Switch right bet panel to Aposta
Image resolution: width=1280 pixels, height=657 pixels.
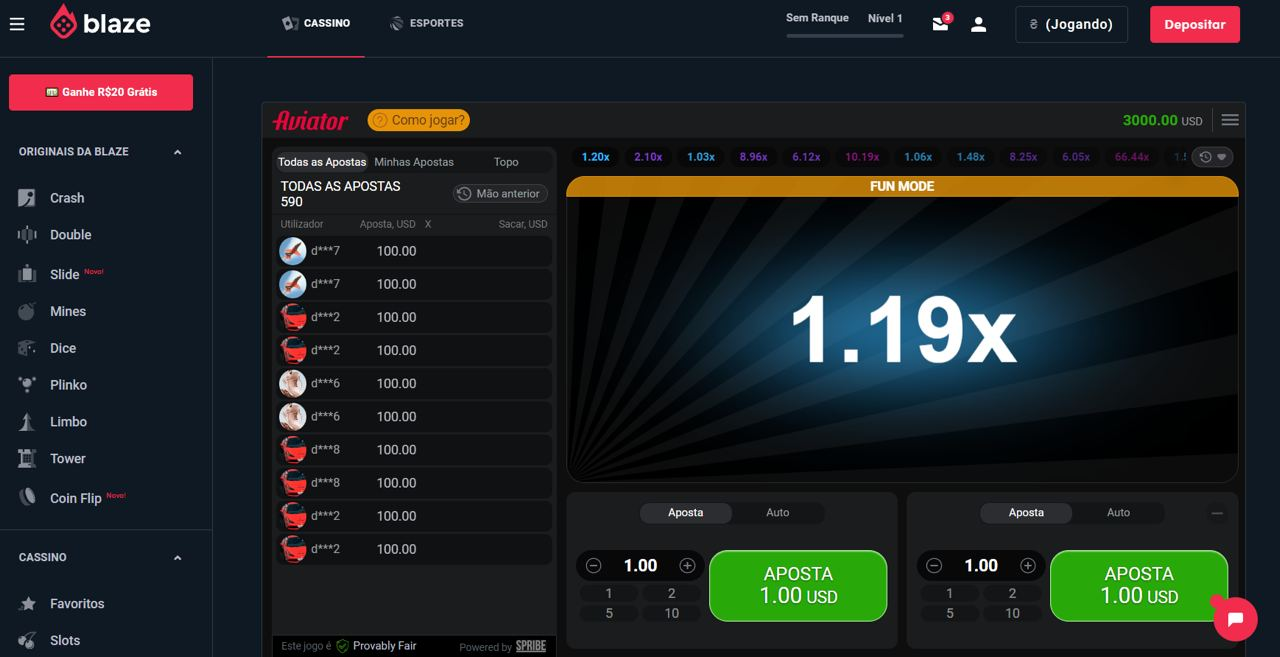pos(1026,513)
